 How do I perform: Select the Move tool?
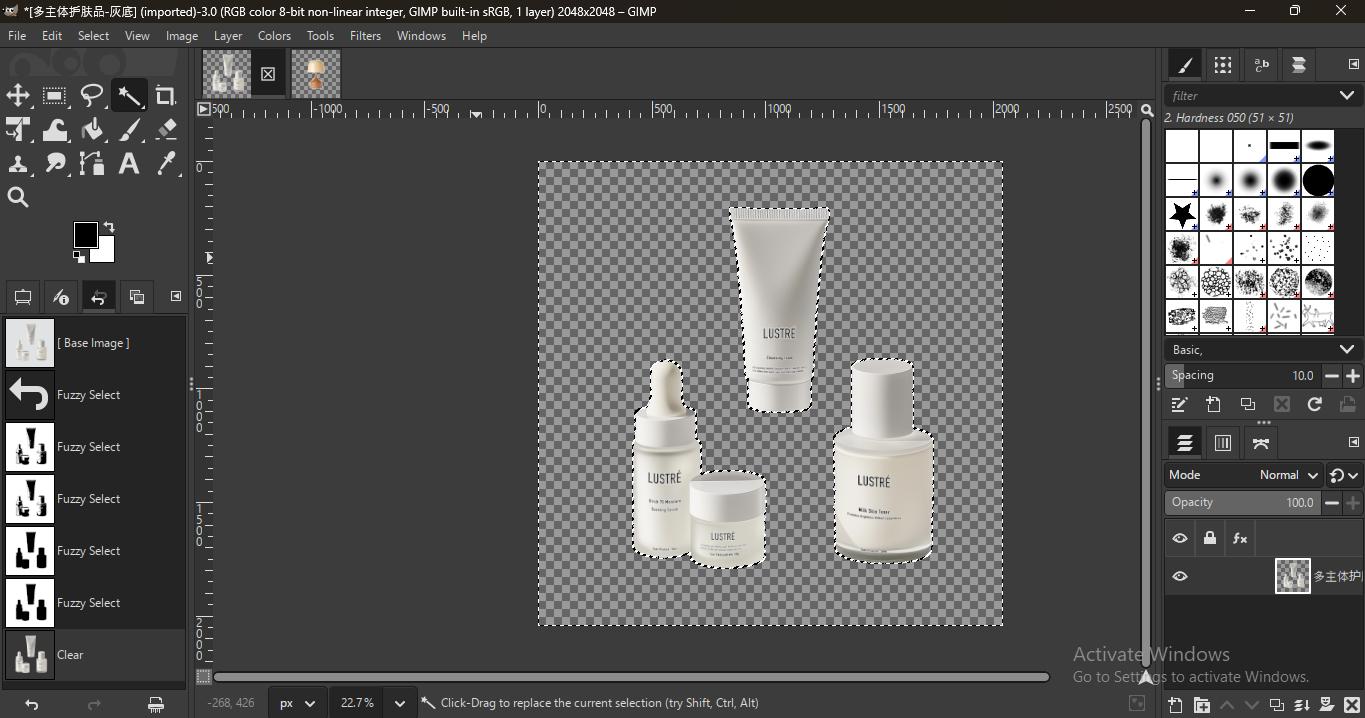18,96
